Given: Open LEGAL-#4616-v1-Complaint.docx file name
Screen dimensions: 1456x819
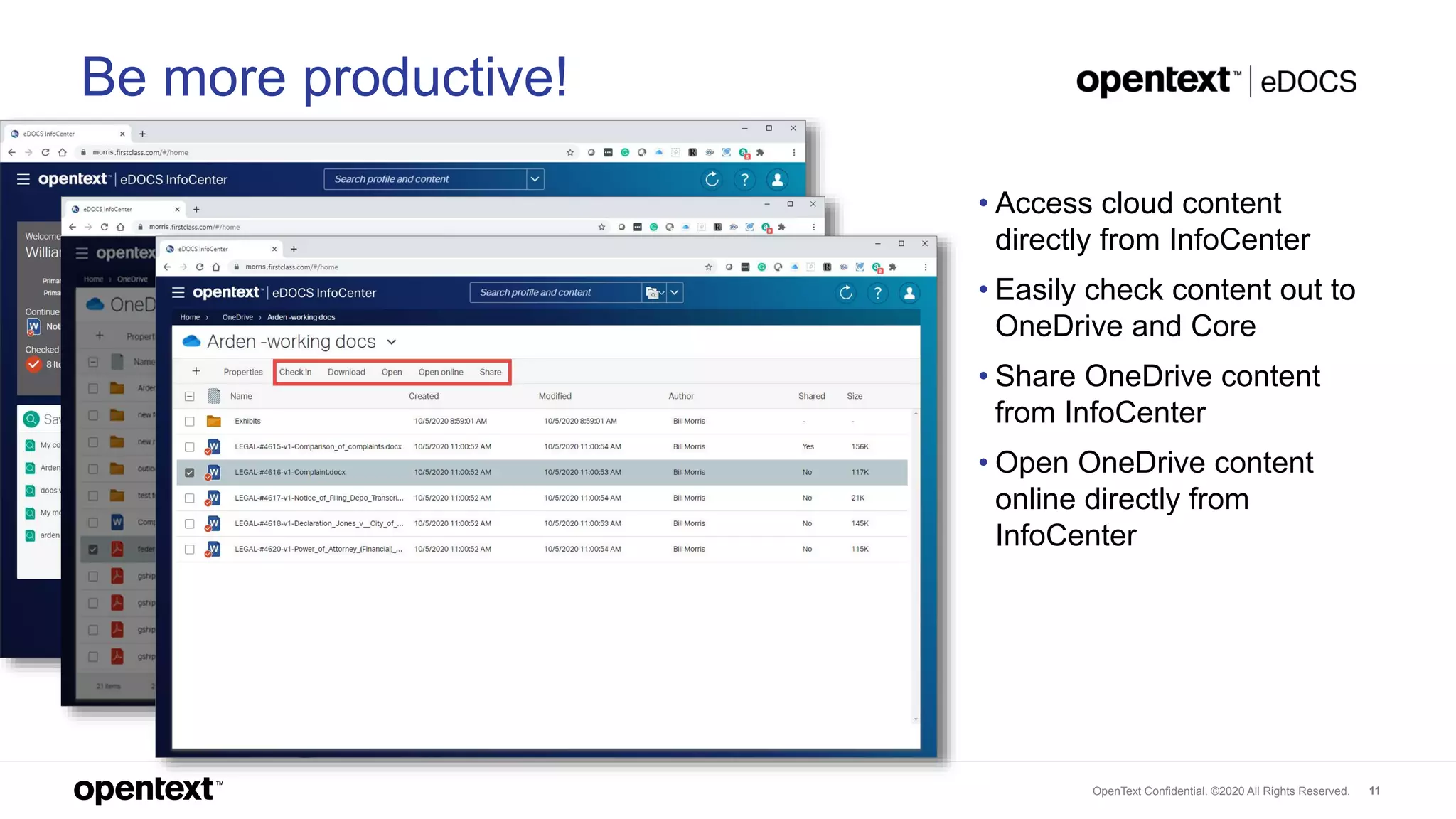Looking at the screenshot, I should tap(290, 472).
